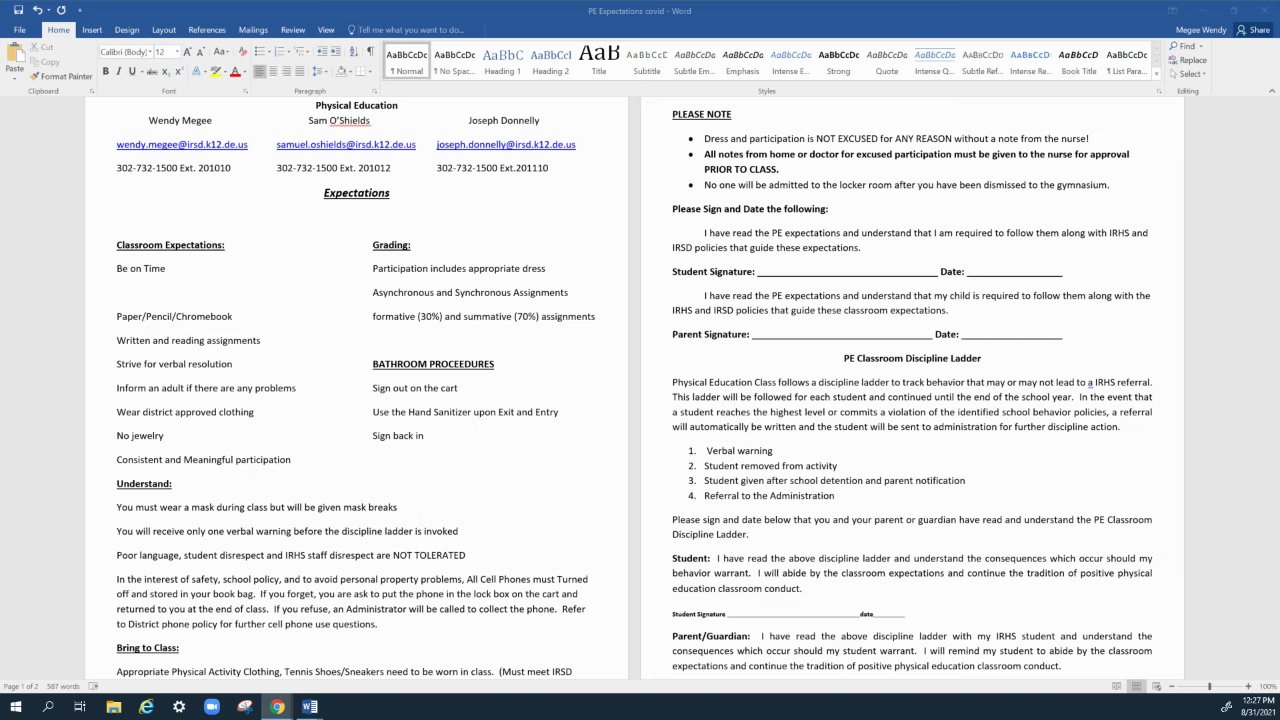Click the Cut command

click(42, 47)
